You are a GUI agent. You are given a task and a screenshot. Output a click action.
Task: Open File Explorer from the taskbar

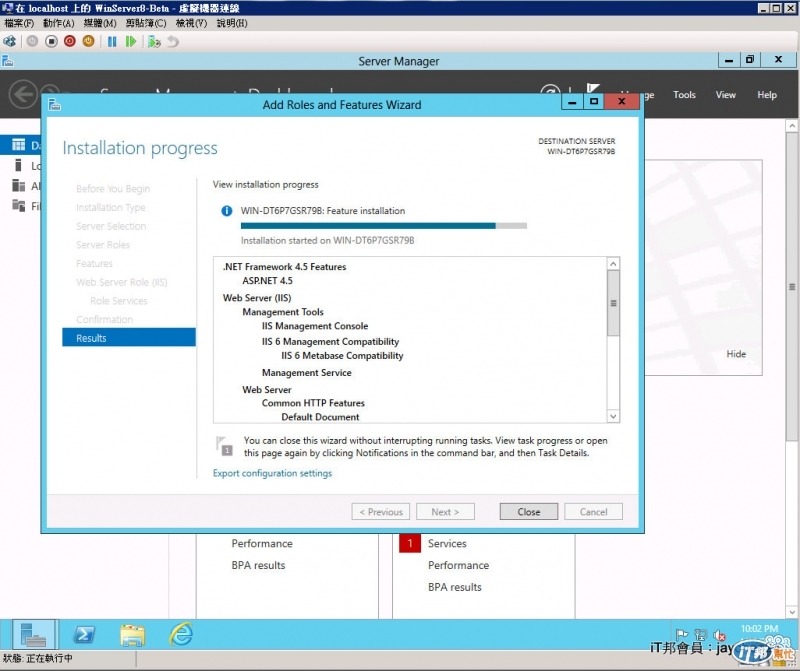coord(133,635)
